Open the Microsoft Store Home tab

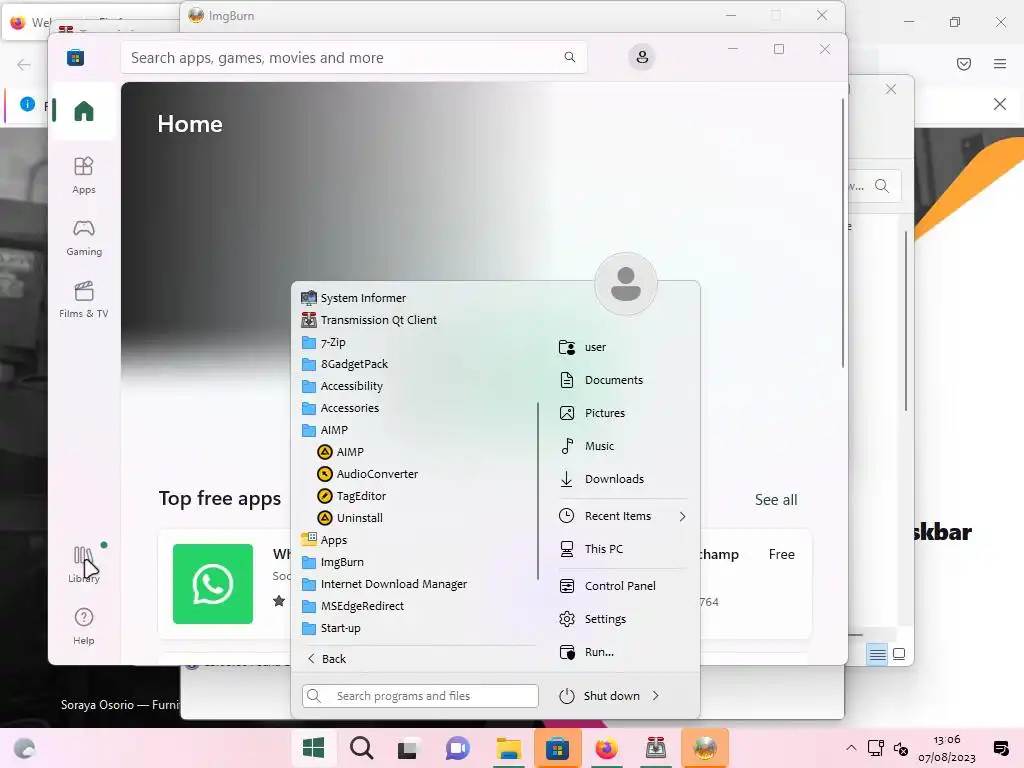click(x=84, y=111)
